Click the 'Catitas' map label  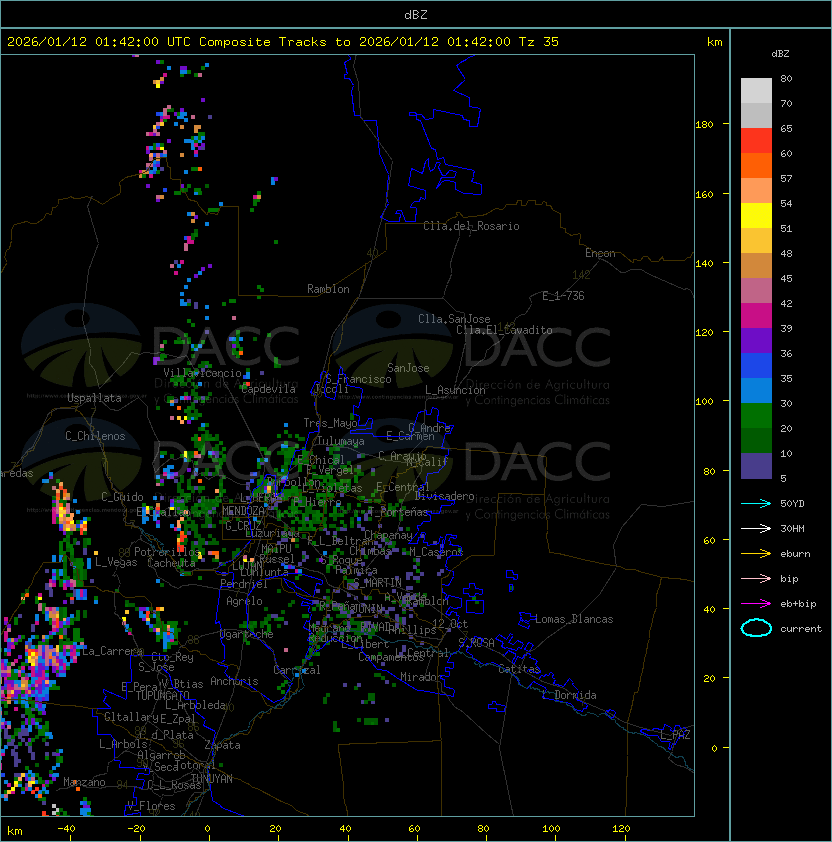click(519, 669)
